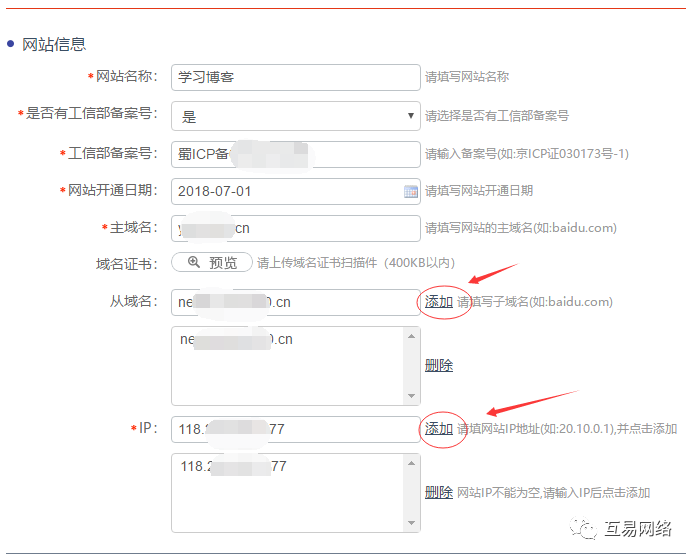Click 添加 next to the IP field
Image resolution: width=694 pixels, height=560 pixels.
coord(439,429)
